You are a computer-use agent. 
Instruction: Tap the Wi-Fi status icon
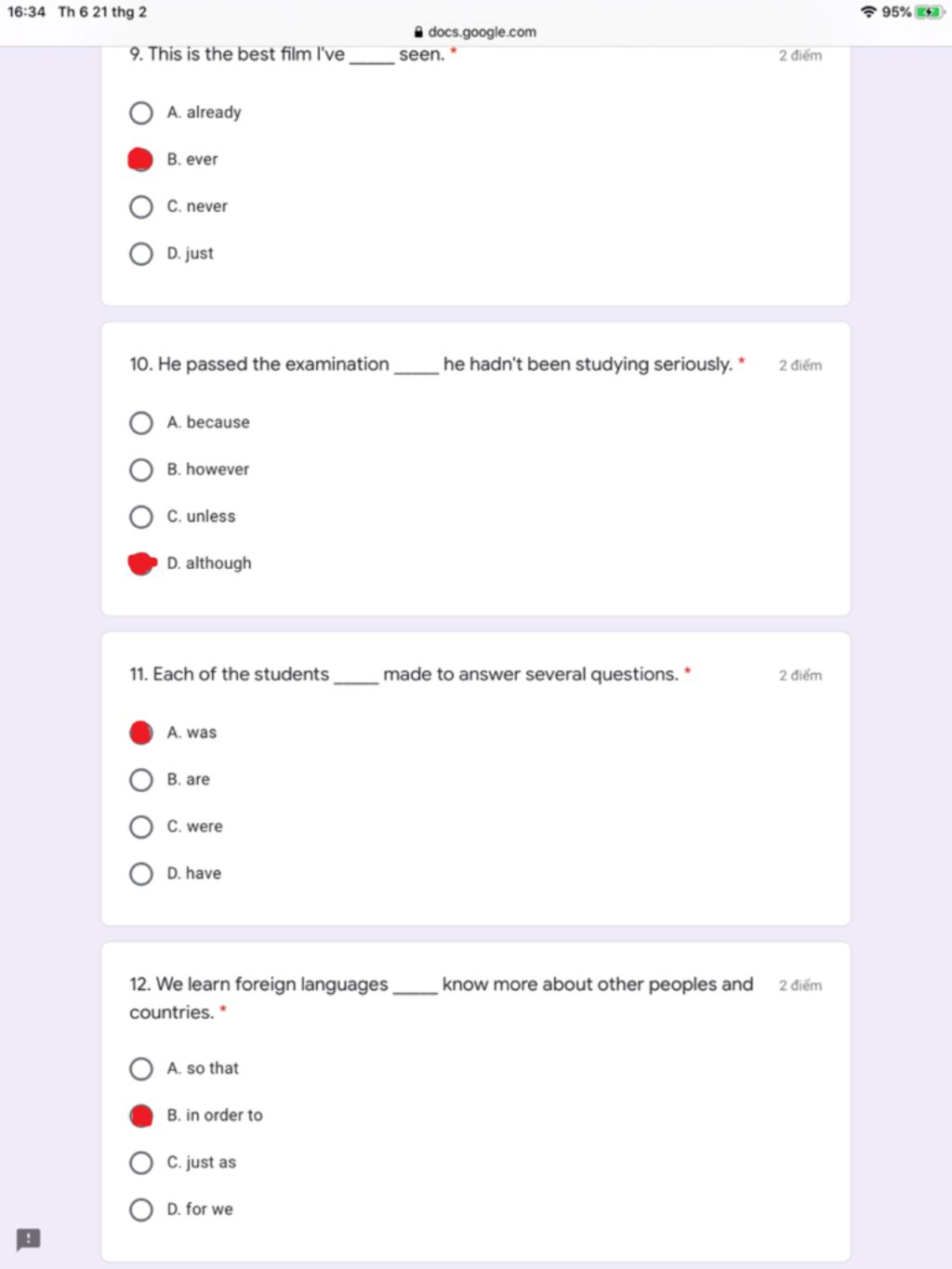tap(868, 12)
